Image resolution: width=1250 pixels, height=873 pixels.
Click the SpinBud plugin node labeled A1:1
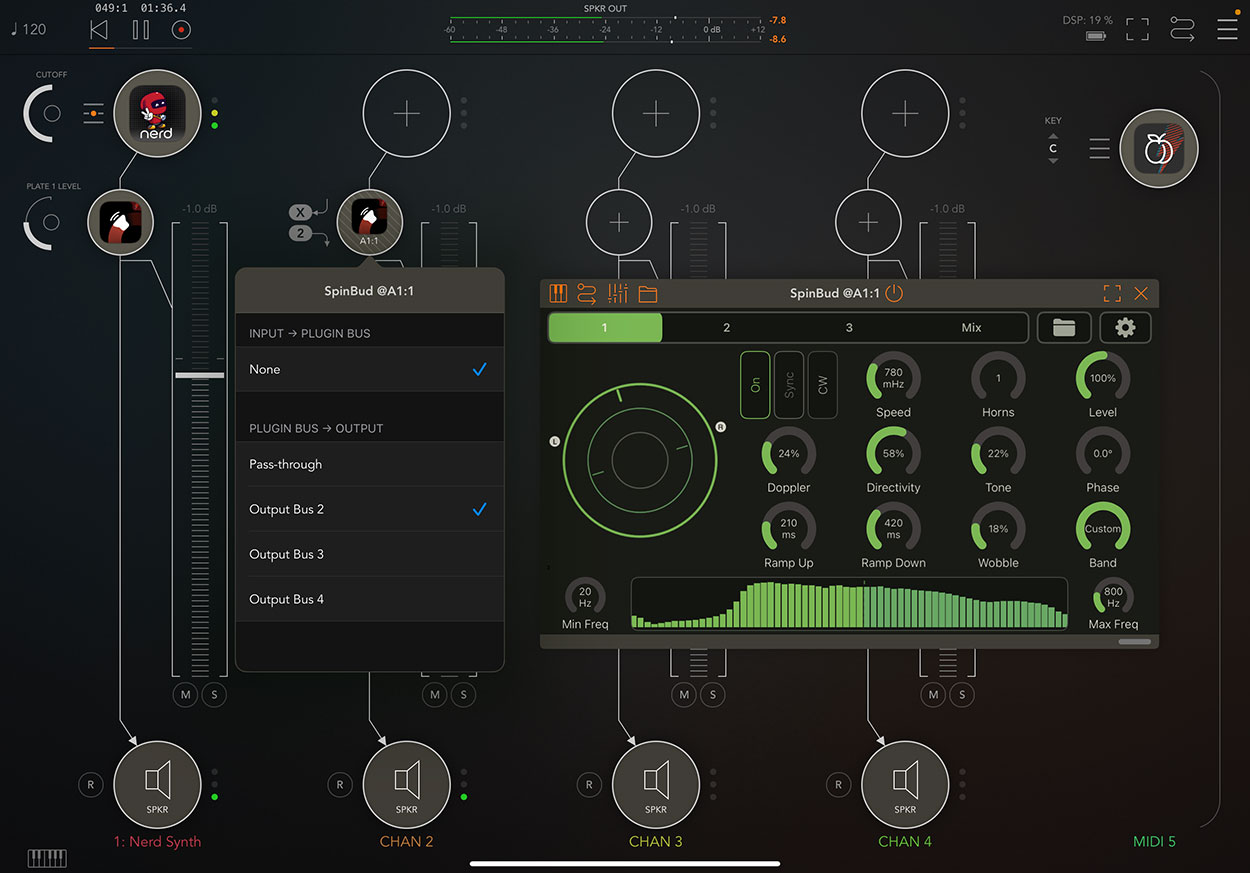(369, 222)
